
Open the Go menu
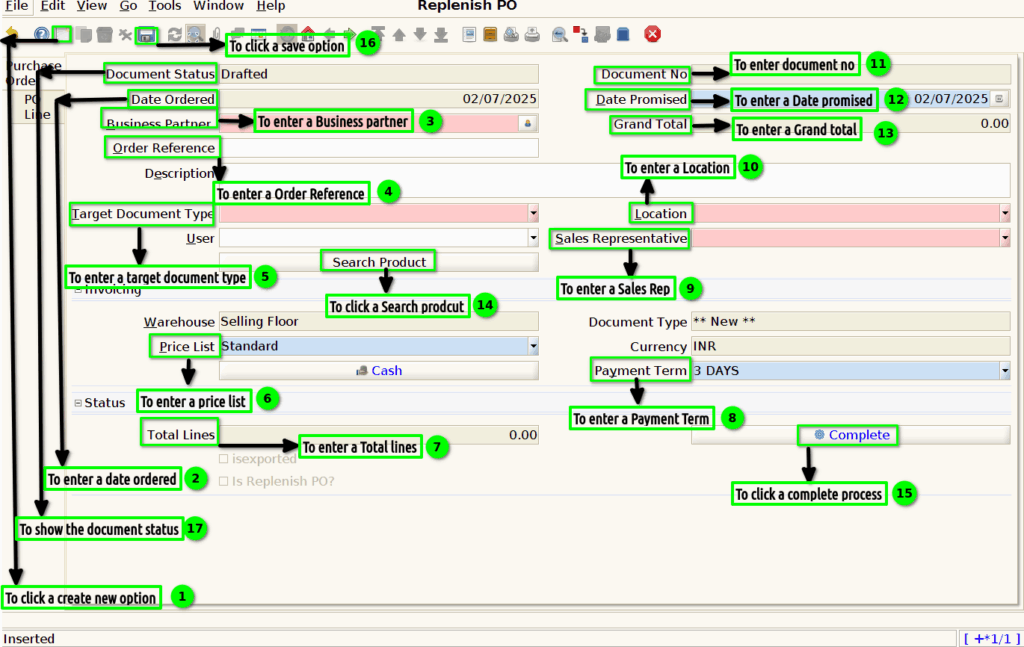coord(128,6)
